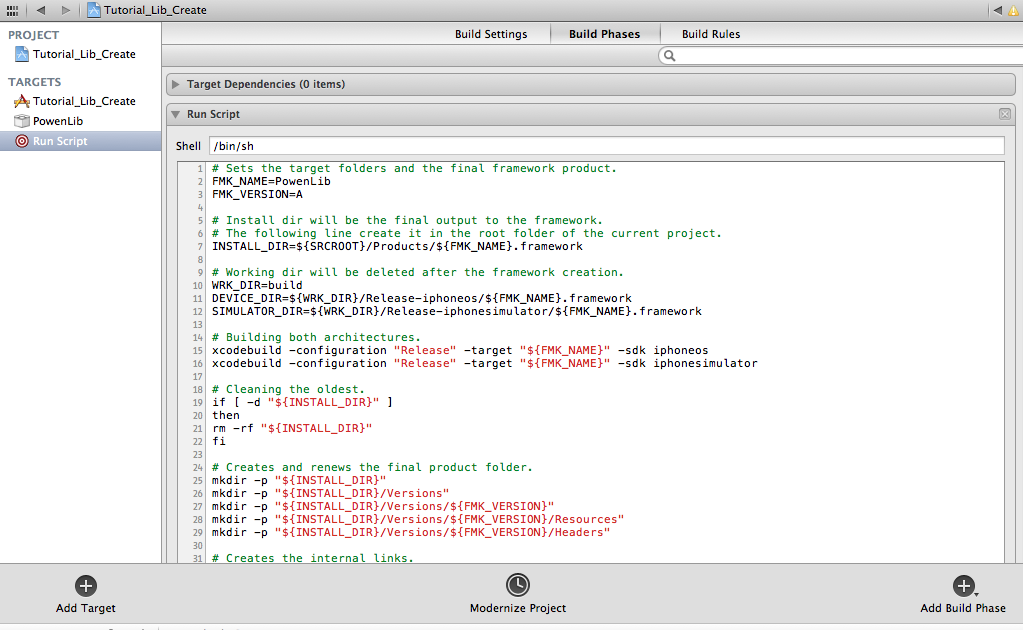The height and width of the screenshot is (630, 1023).
Task: Click the comment '# Creates and renews the final product folder.'
Action: pyautogui.click(x=372, y=468)
